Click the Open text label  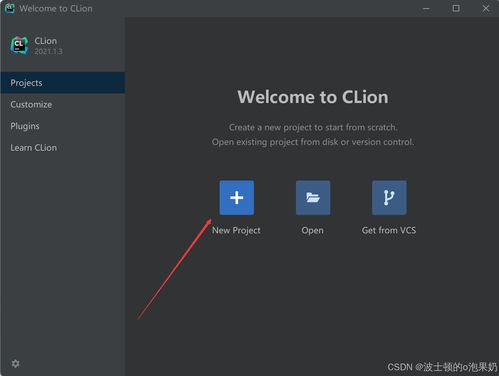tap(312, 230)
